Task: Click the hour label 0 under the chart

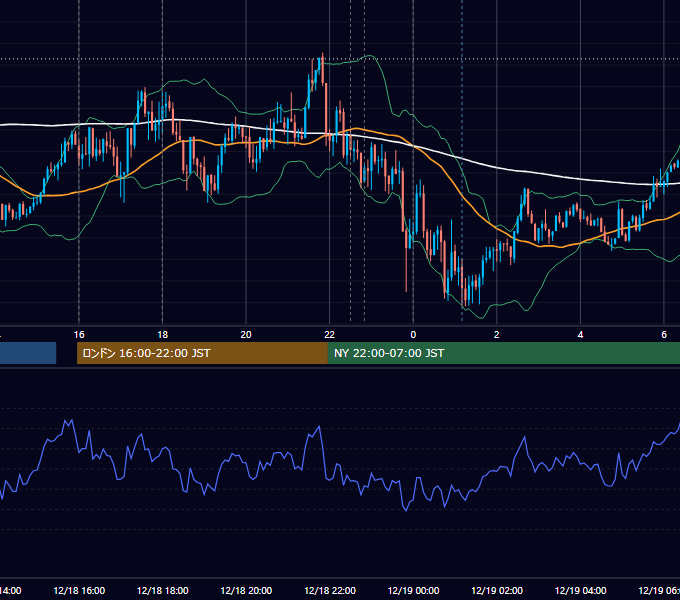Action: (x=413, y=335)
